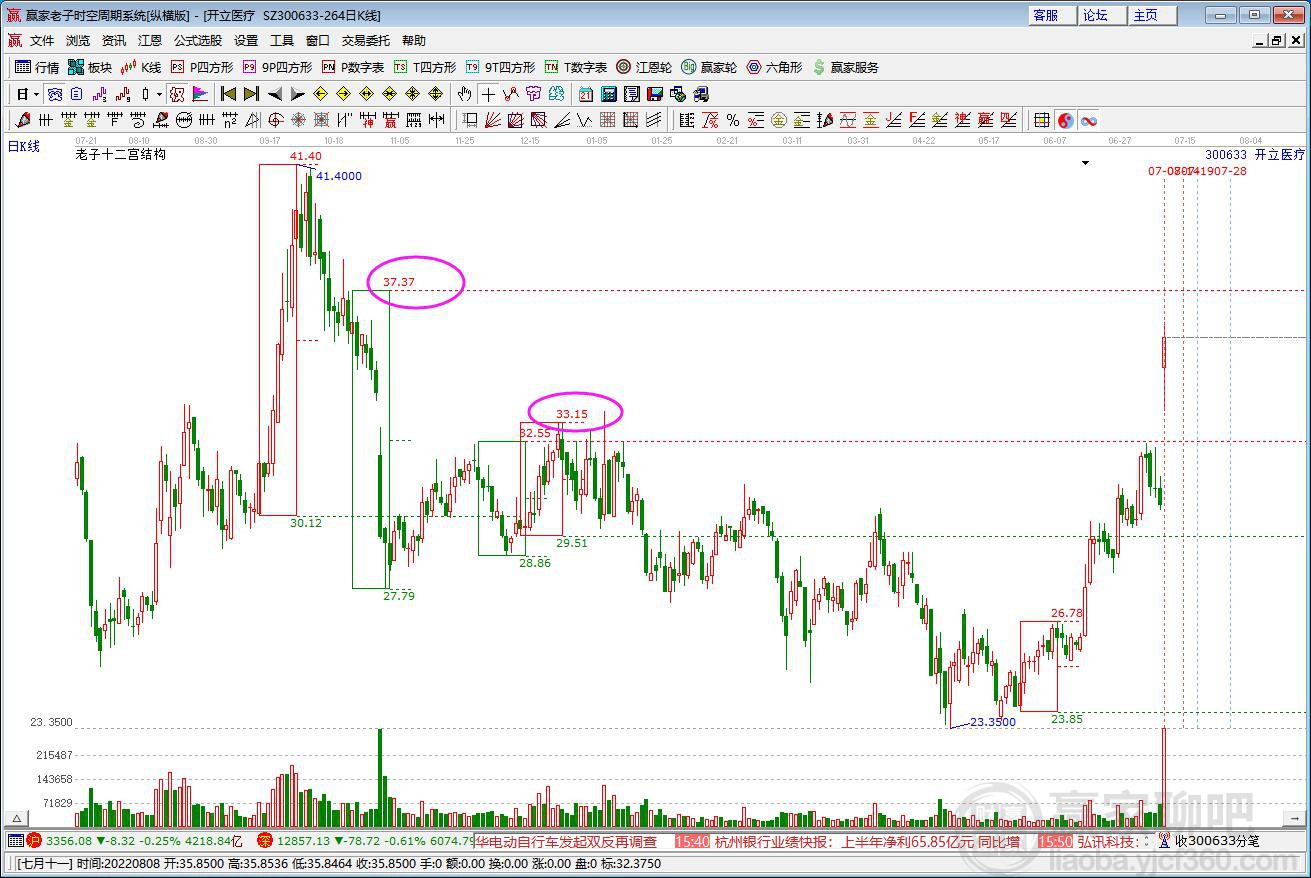The height and width of the screenshot is (878, 1311).
Task: Launch the 赢家轮 wheel tool
Action: [x=709, y=67]
